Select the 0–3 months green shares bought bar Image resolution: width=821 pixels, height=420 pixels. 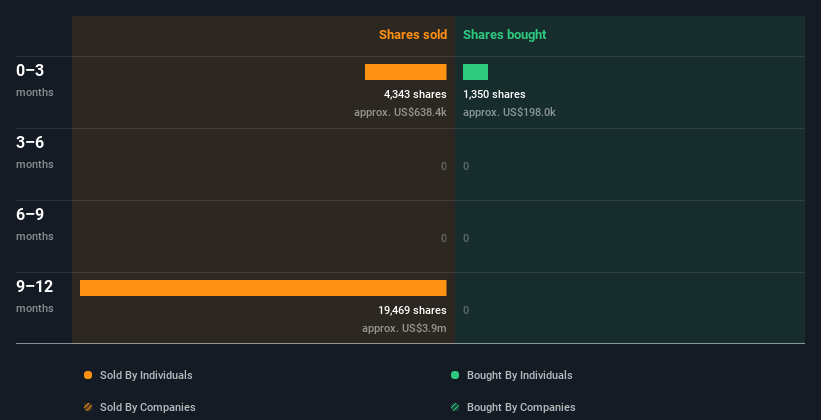(475, 72)
